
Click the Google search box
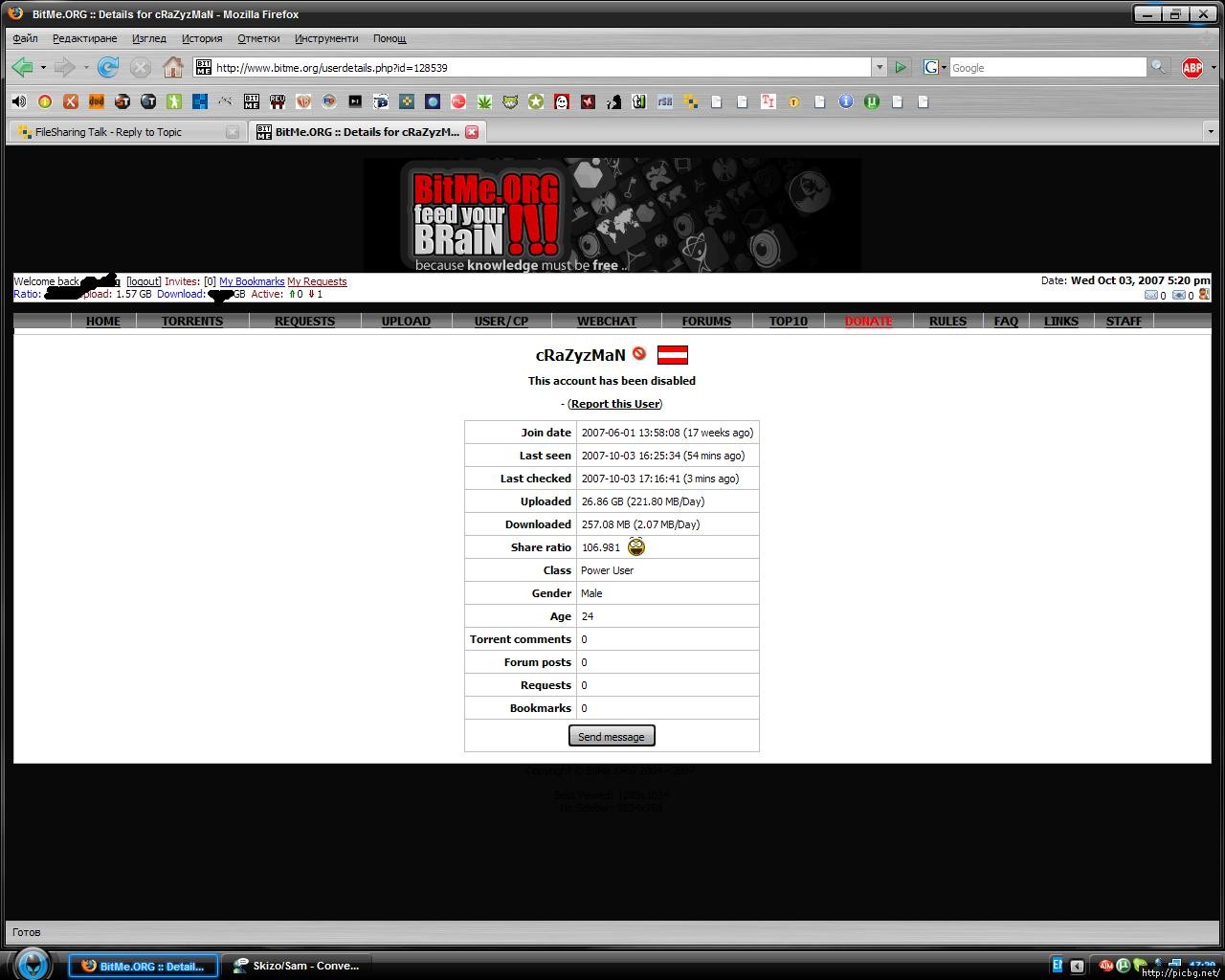pyautogui.click(x=1047, y=67)
